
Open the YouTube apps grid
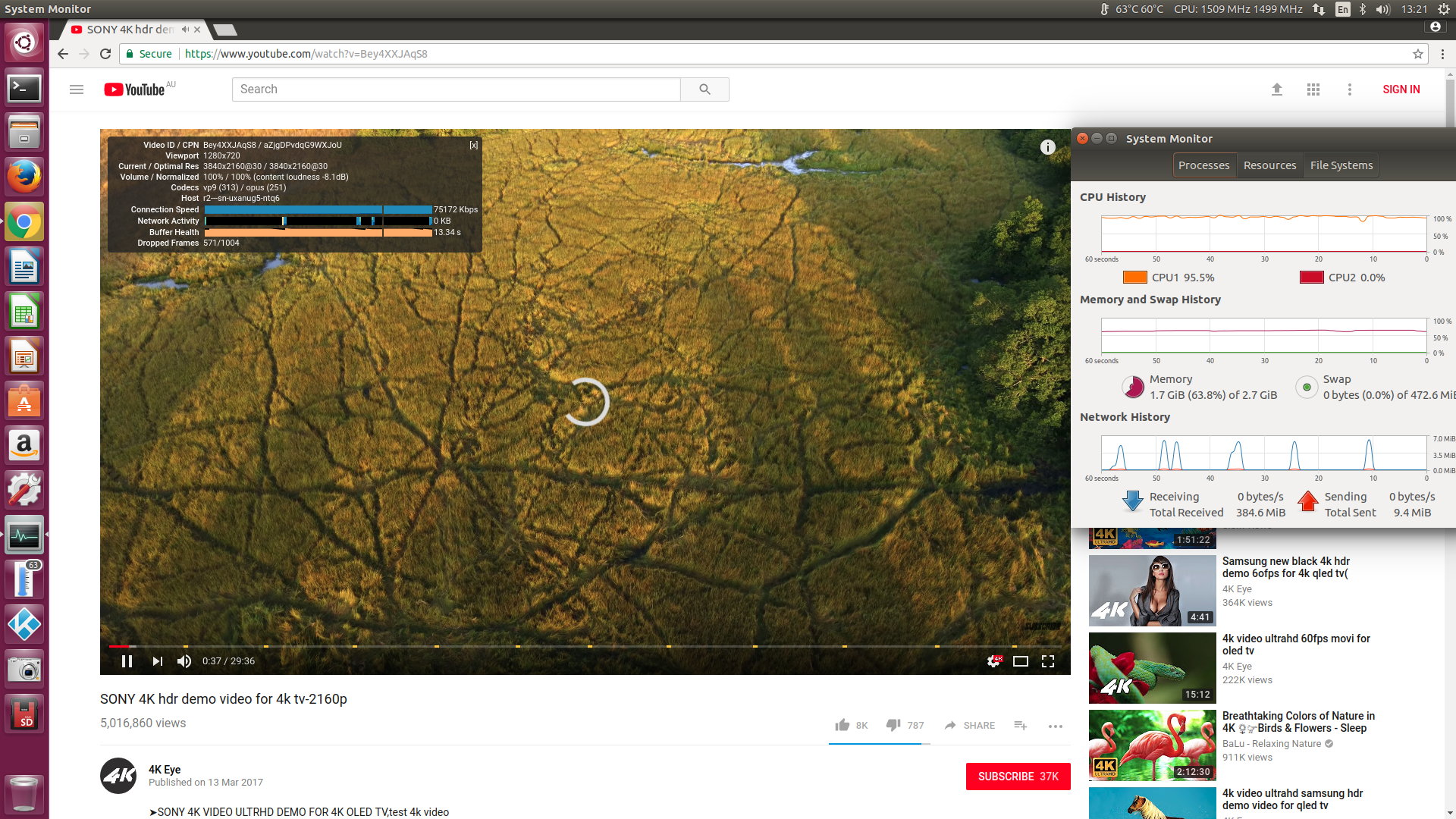pyautogui.click(x=1313, y=89)
